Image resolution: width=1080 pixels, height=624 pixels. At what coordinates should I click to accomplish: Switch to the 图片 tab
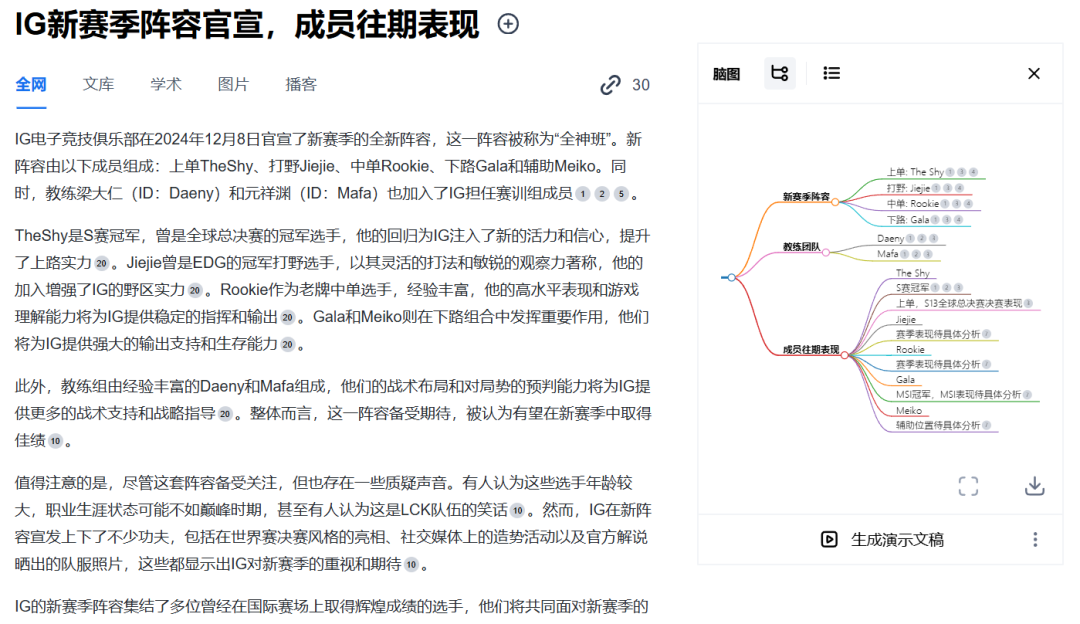coord(233,85)
